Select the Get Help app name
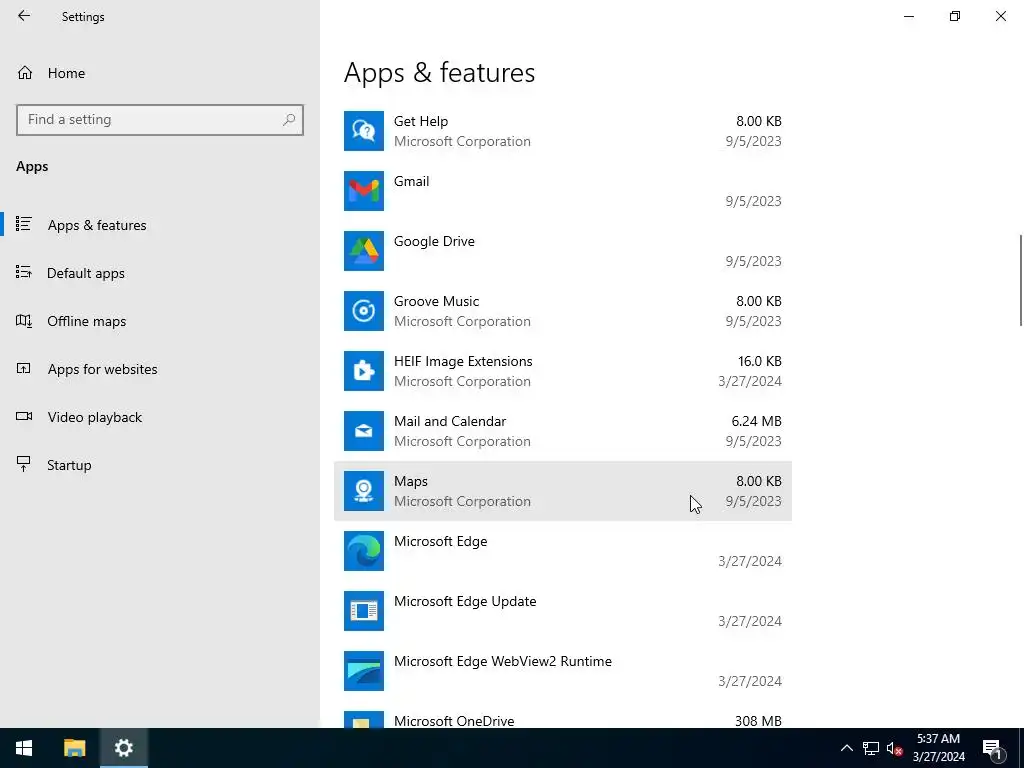The image size is (1024, 768). pyautogui.click(x=421, y=121)
